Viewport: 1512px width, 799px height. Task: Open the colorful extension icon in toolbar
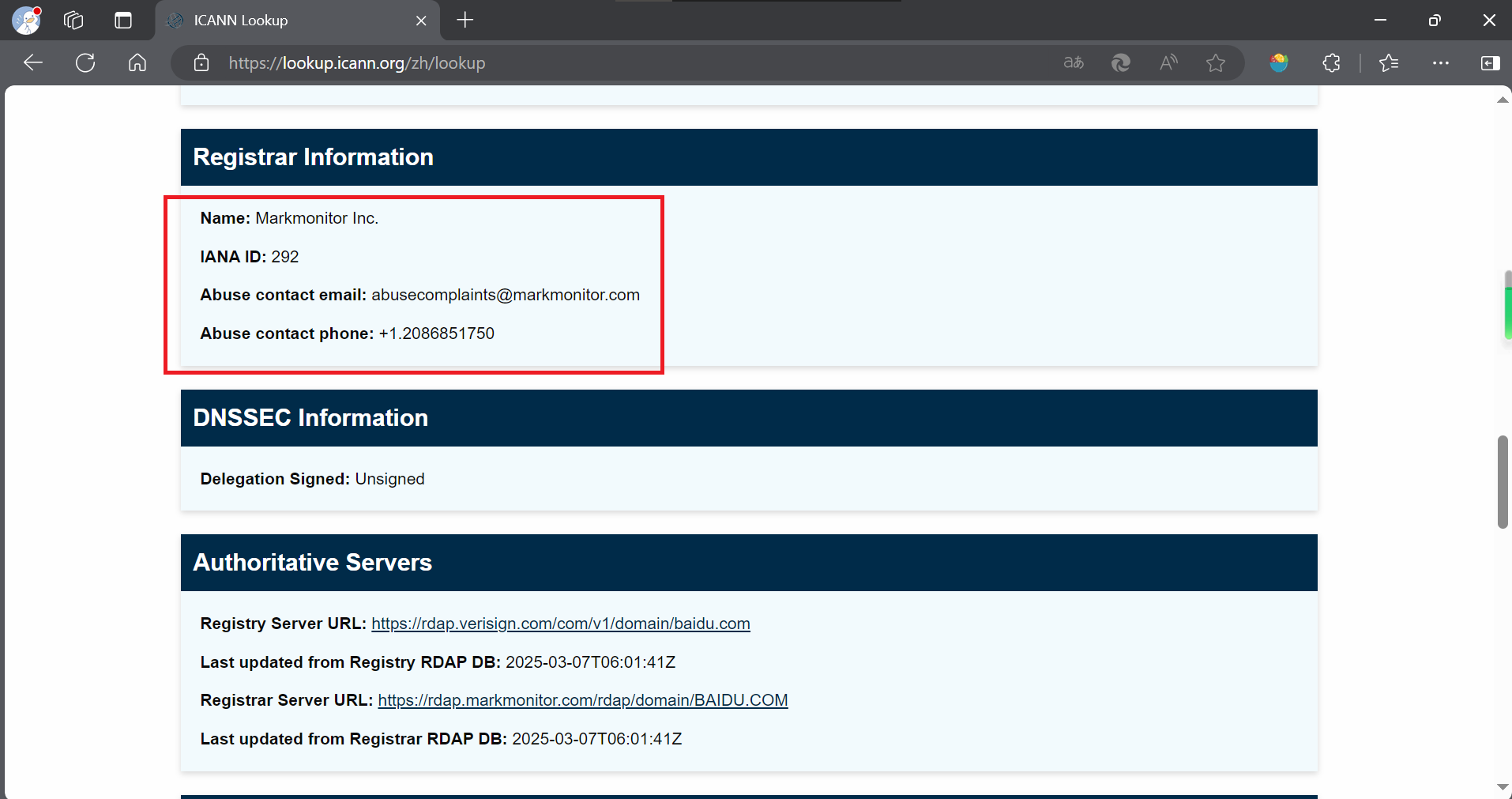1279,63
